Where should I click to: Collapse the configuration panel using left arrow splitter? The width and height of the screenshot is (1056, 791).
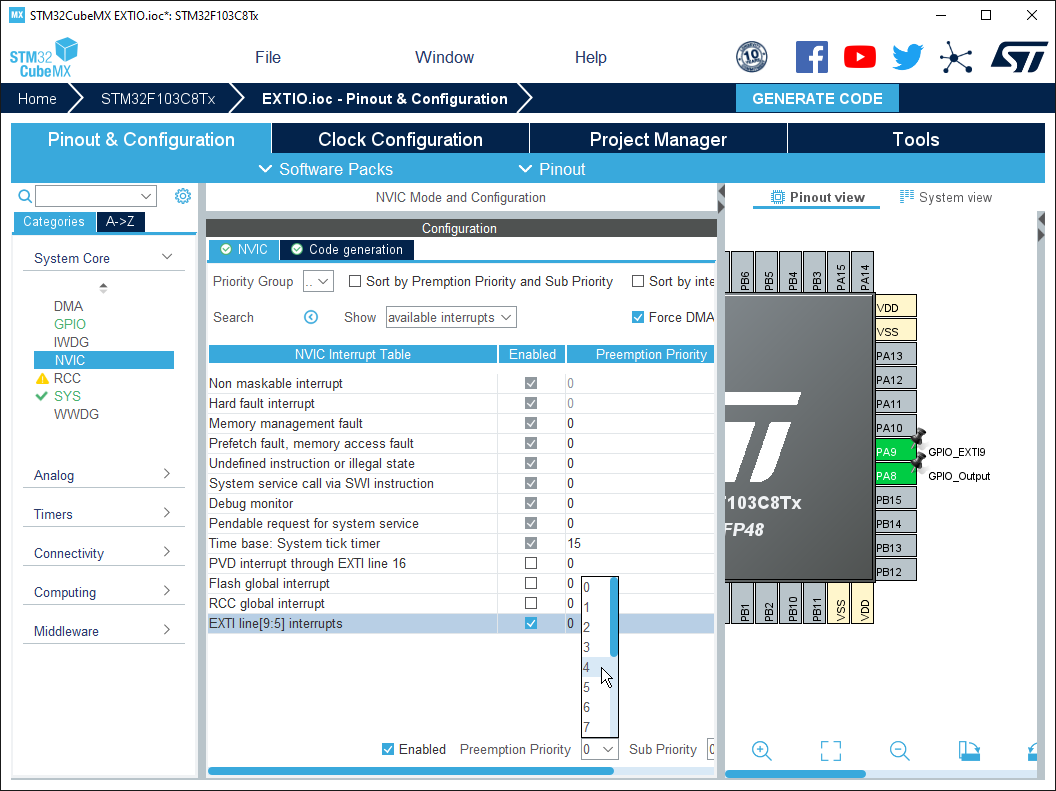coord(721,191)
